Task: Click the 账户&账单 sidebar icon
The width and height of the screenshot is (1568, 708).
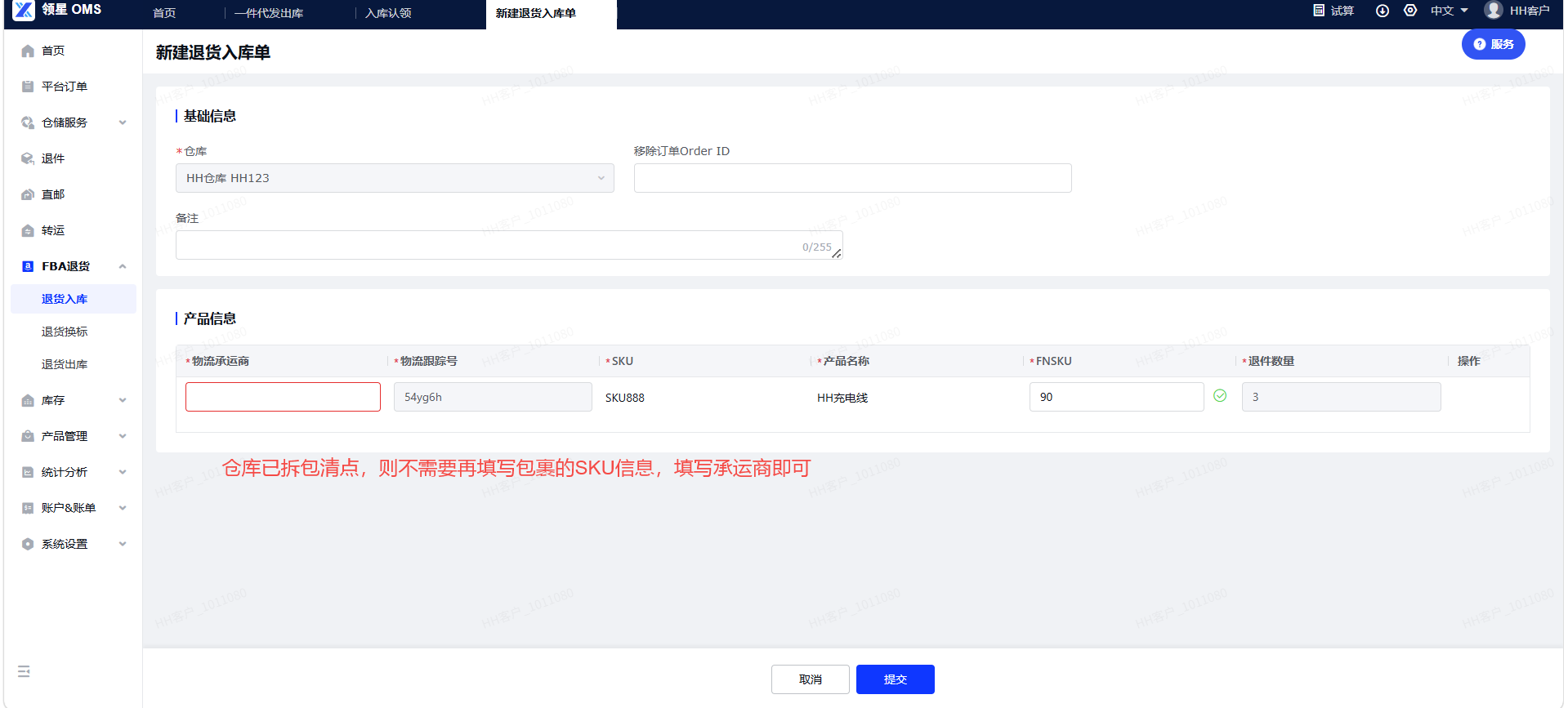Action: coord(28,508)
